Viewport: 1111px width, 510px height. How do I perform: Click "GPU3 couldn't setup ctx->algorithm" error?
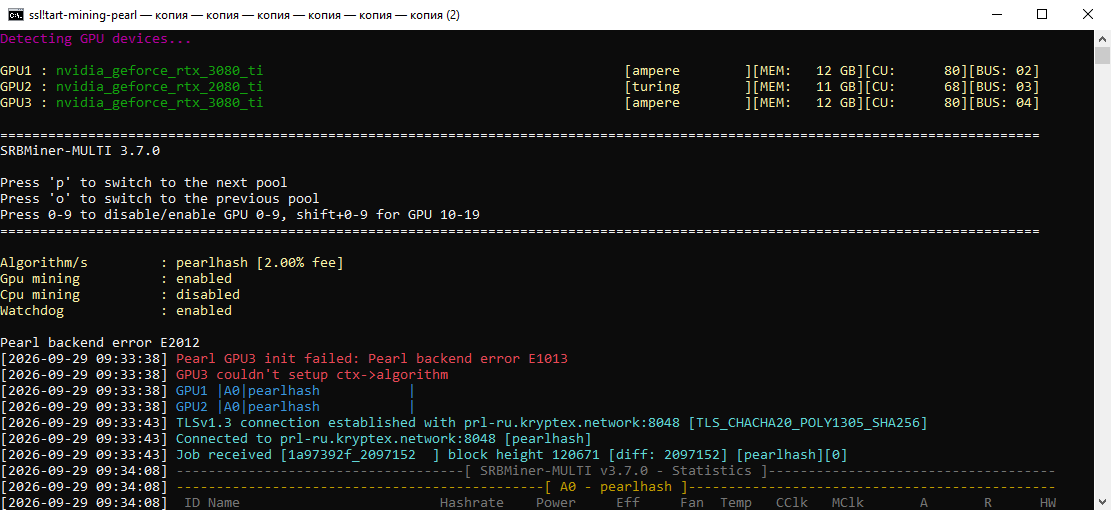point(312,375)
